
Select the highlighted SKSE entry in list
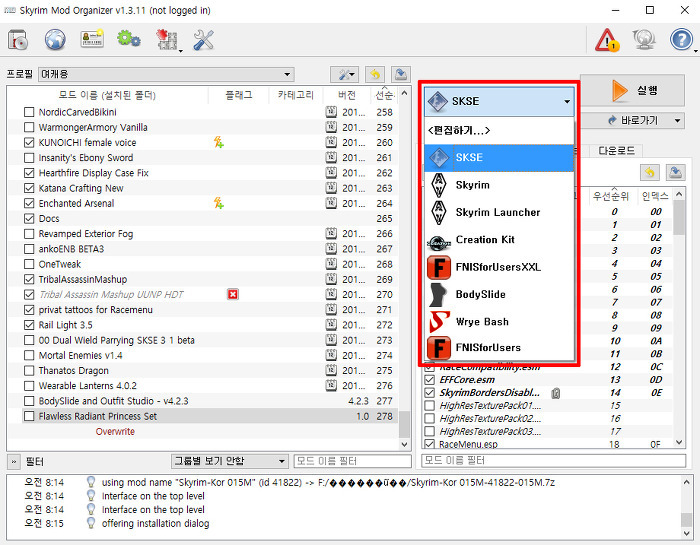(x=499, y=158)
